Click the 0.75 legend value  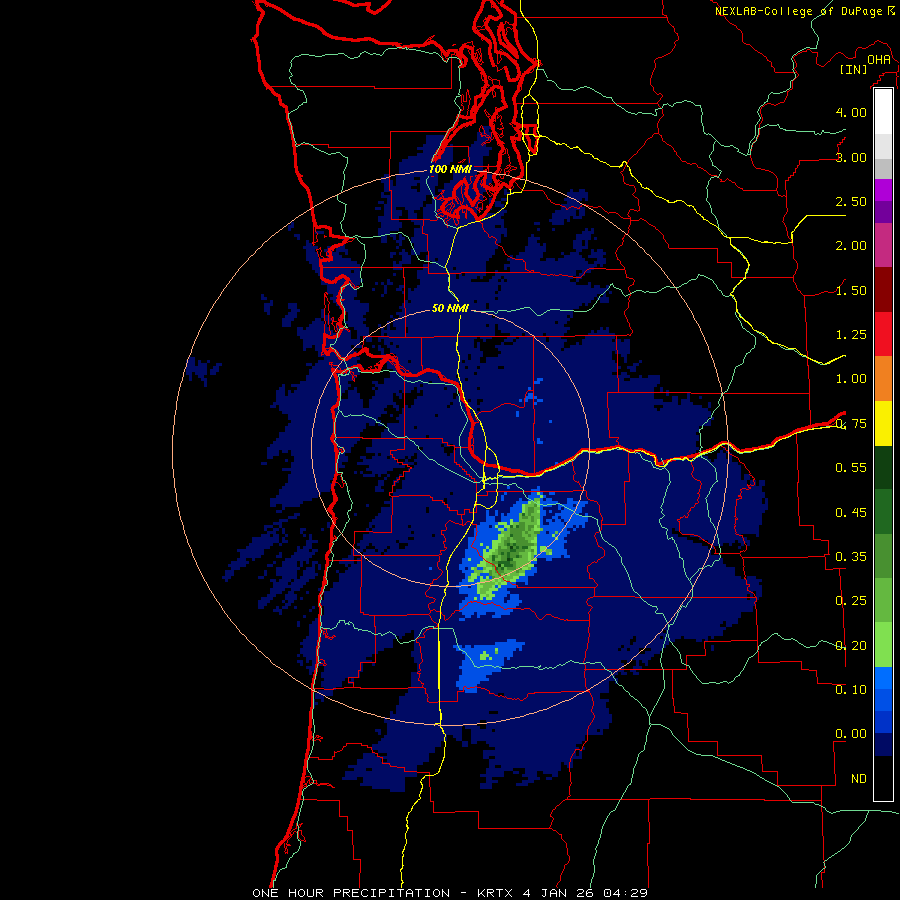851,424
